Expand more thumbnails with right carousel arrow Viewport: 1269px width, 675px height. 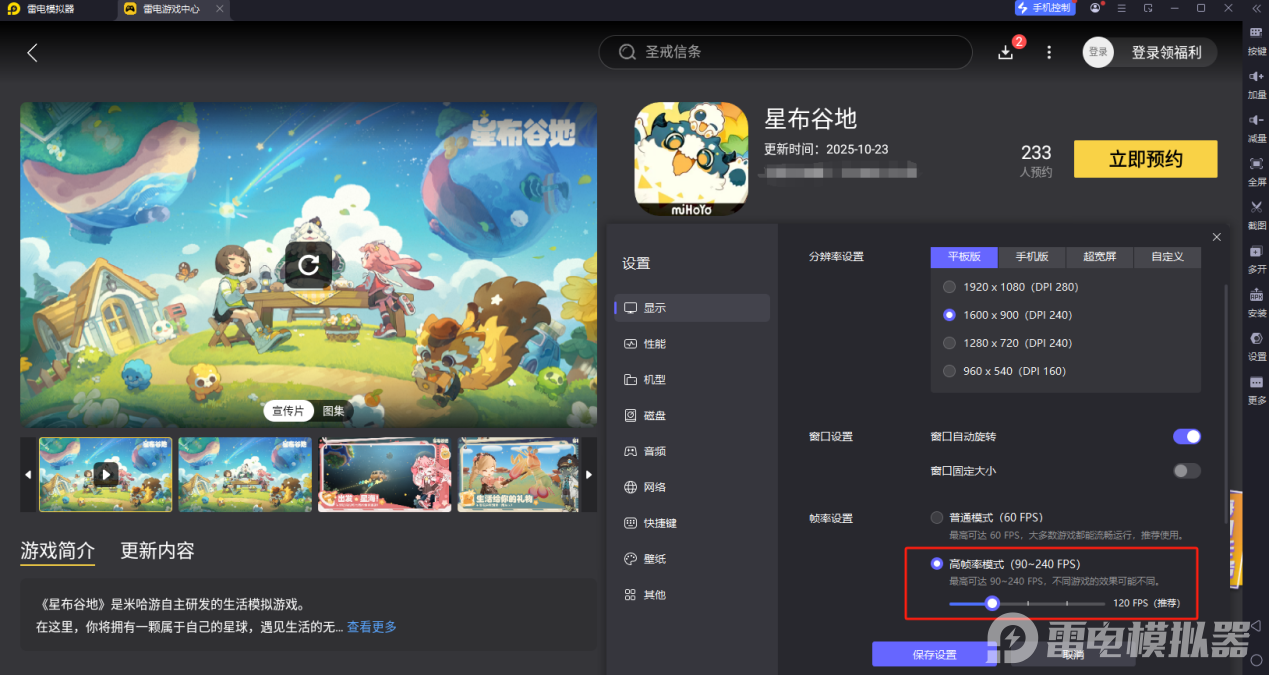tap(588, 474)
